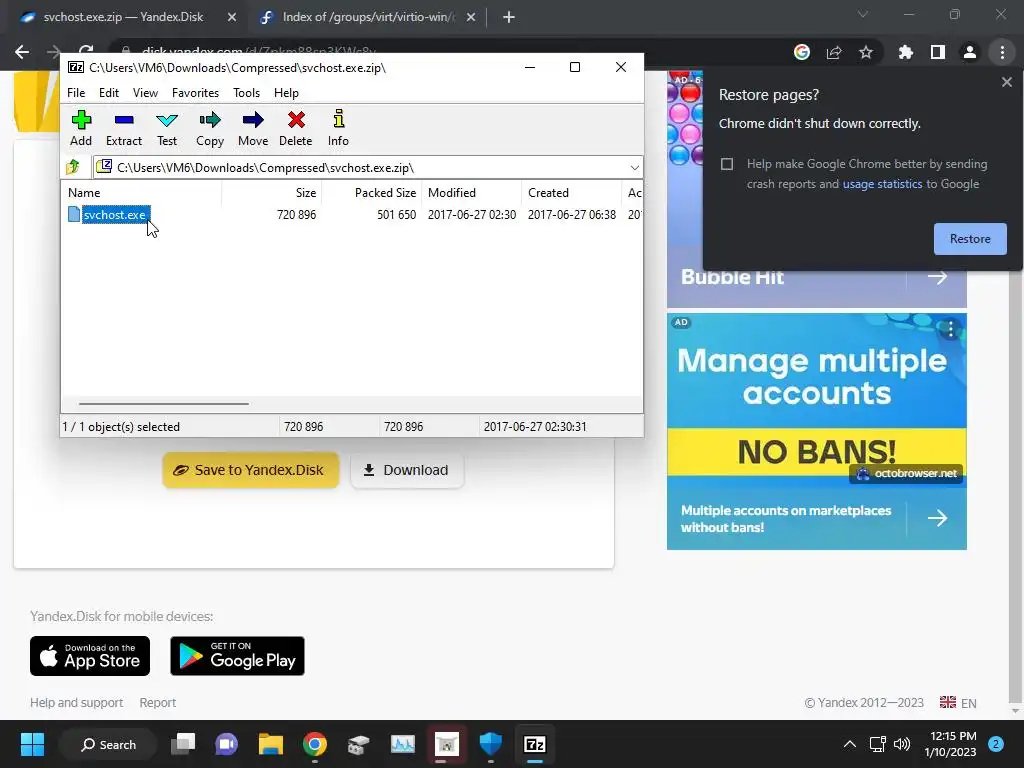This screenshot has width=1024, height=768.
Task: Run the Test archive tool
Action: pos(167,128)
